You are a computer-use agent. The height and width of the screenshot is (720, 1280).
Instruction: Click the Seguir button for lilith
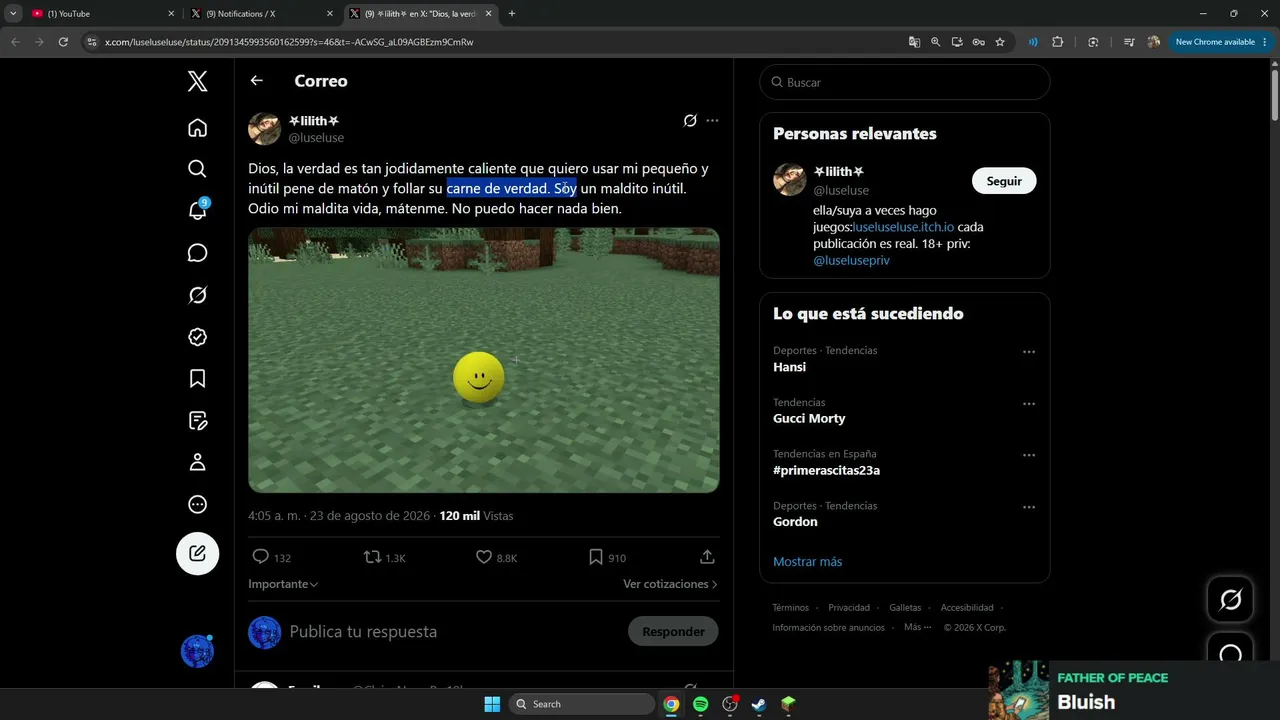(1004, 181)
